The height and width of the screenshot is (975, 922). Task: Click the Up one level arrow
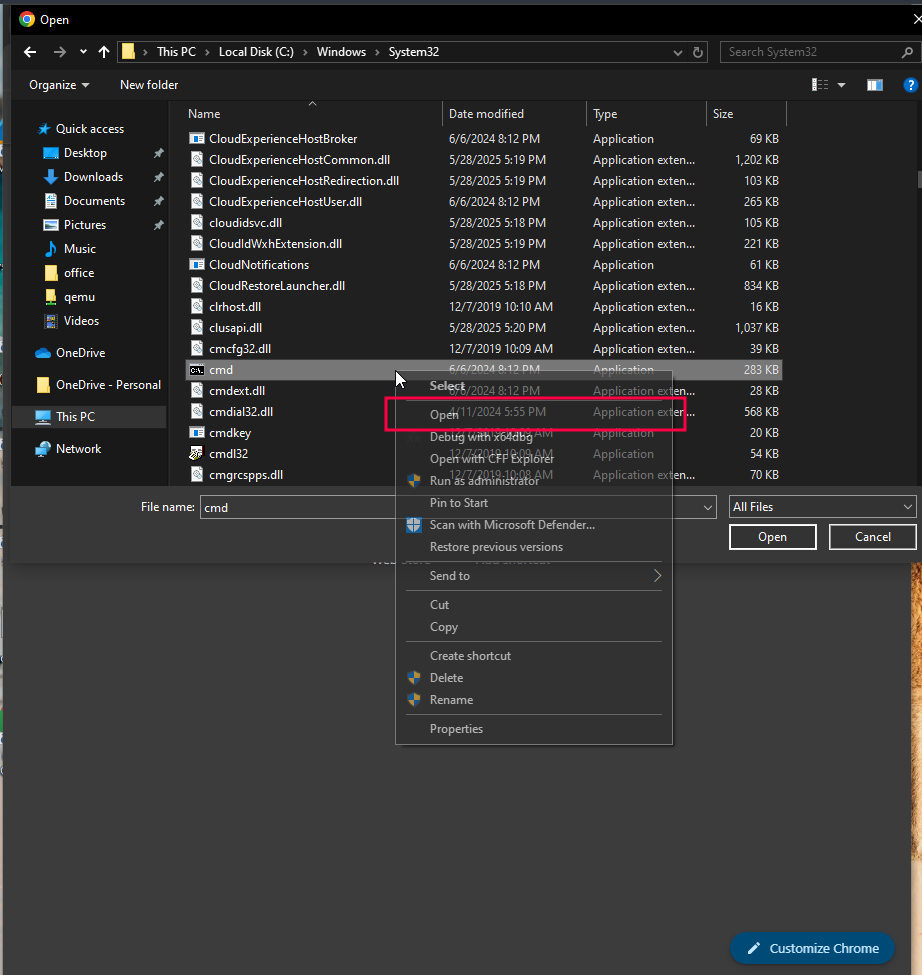coord(104,52)
